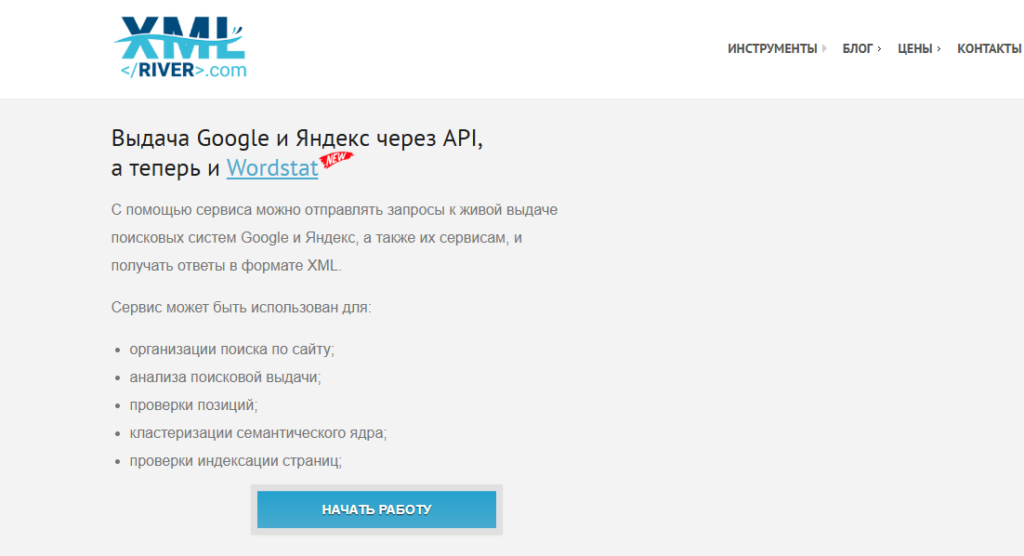Click the text 'Сервис может быть использован для:'
The image size is (1024, 556).
pos(241,307)
